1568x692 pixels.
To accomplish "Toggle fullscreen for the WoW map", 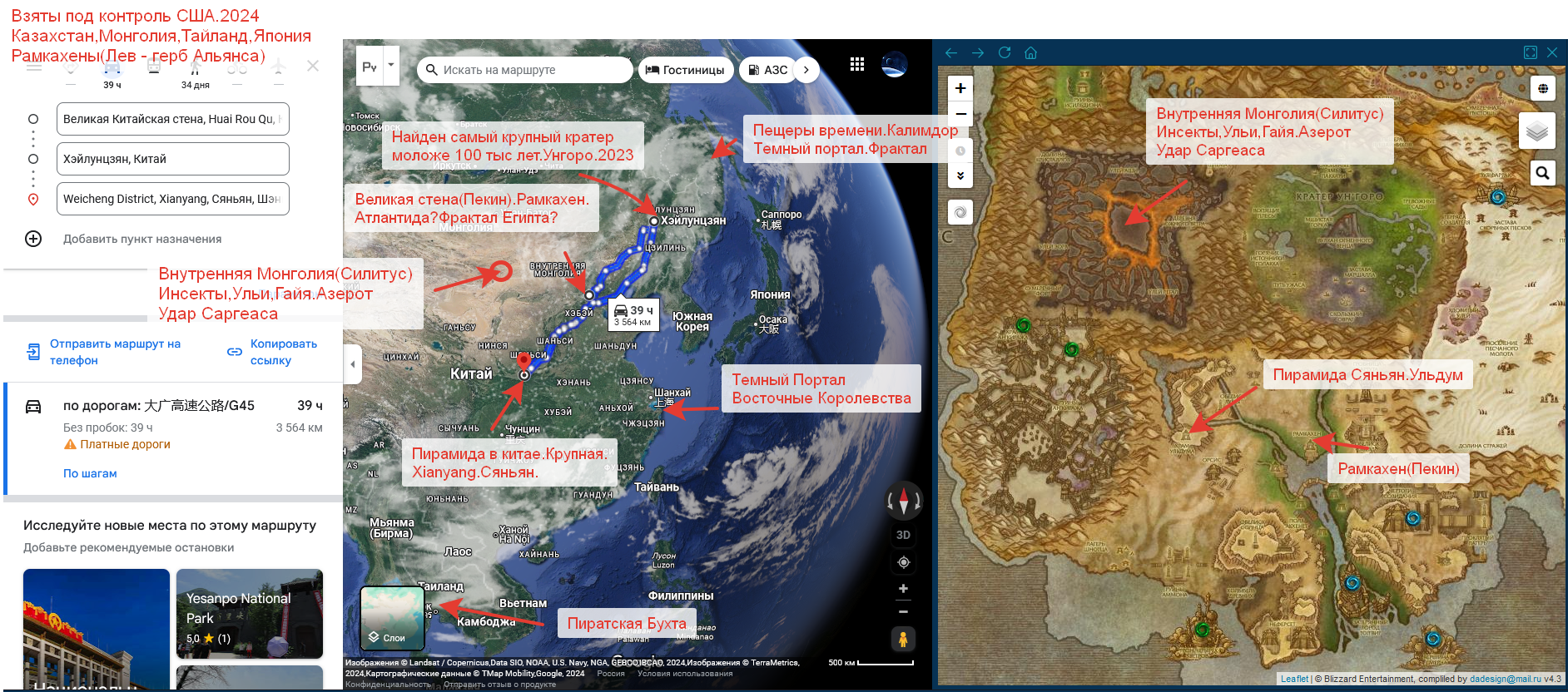I will pyautogui.click(x=1530, y=52).
